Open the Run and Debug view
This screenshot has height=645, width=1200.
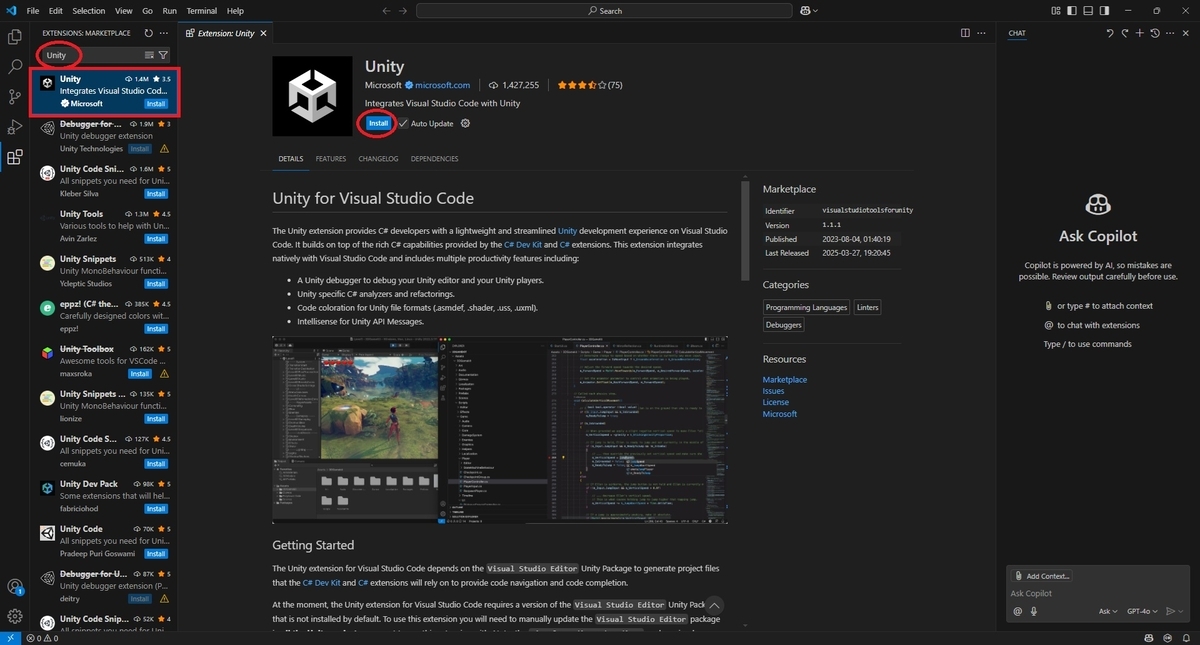point(15,127)
